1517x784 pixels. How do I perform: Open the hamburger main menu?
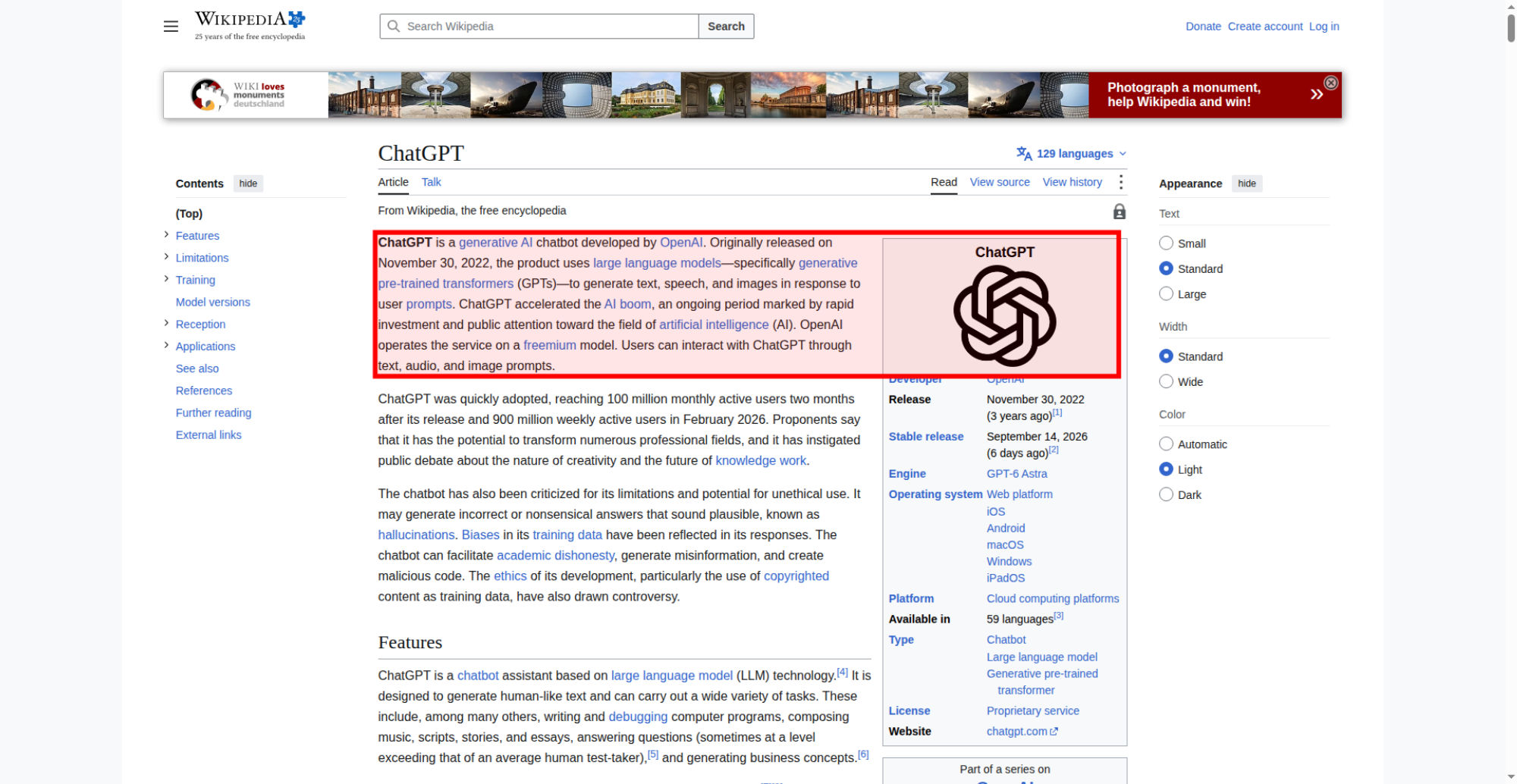pyautogui.click(x=171, y=27)
